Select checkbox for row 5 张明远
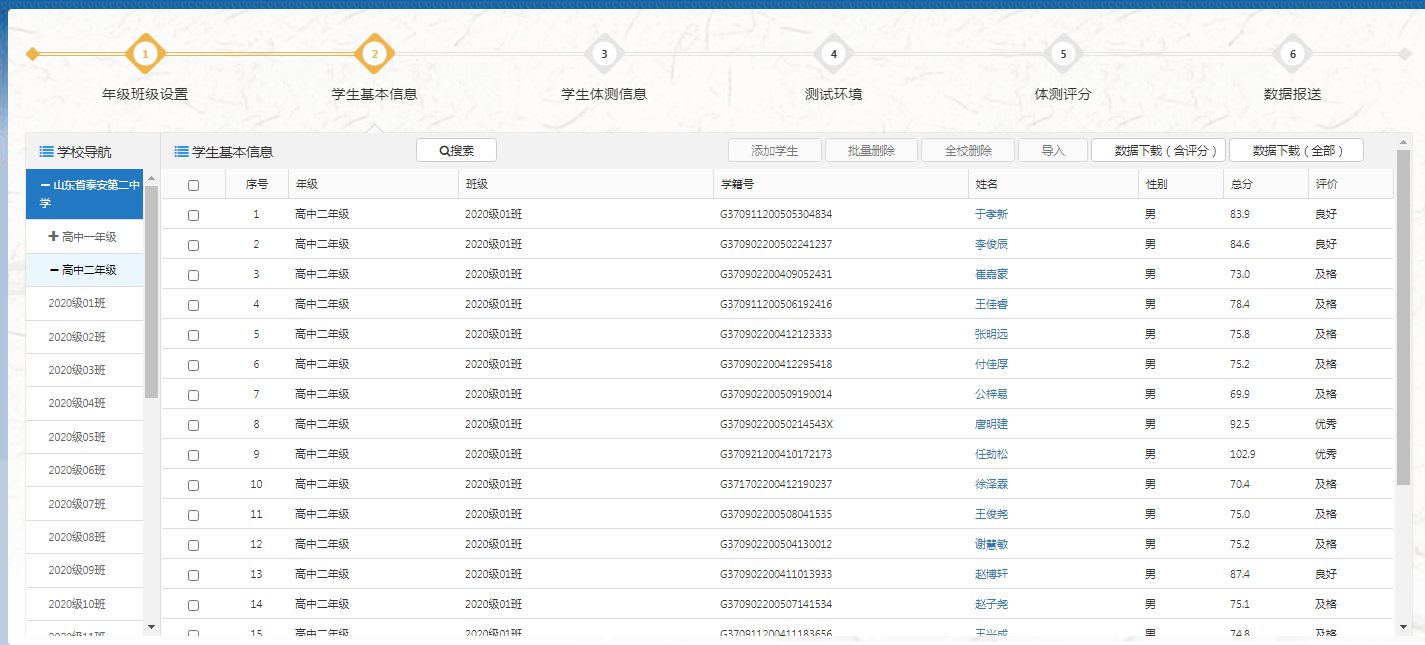The width and height of the screenshot is (1425, 645). tap(194, 335)
